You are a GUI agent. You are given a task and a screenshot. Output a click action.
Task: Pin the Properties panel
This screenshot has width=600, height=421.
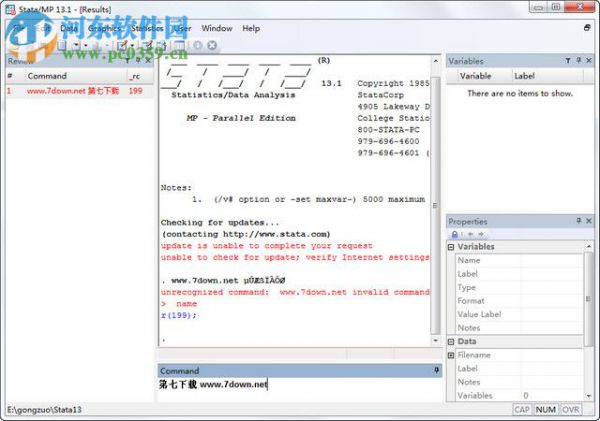(579, 221)
